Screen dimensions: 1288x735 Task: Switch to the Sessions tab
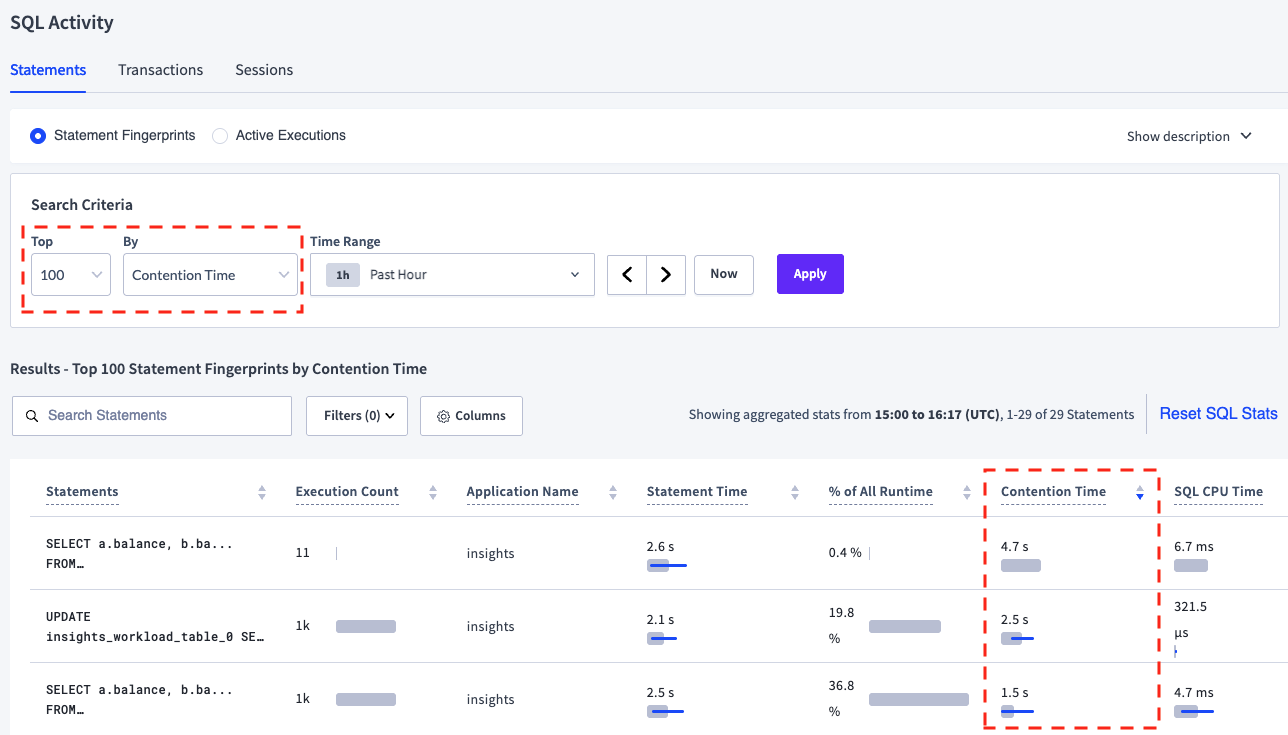tap(263, 70)
